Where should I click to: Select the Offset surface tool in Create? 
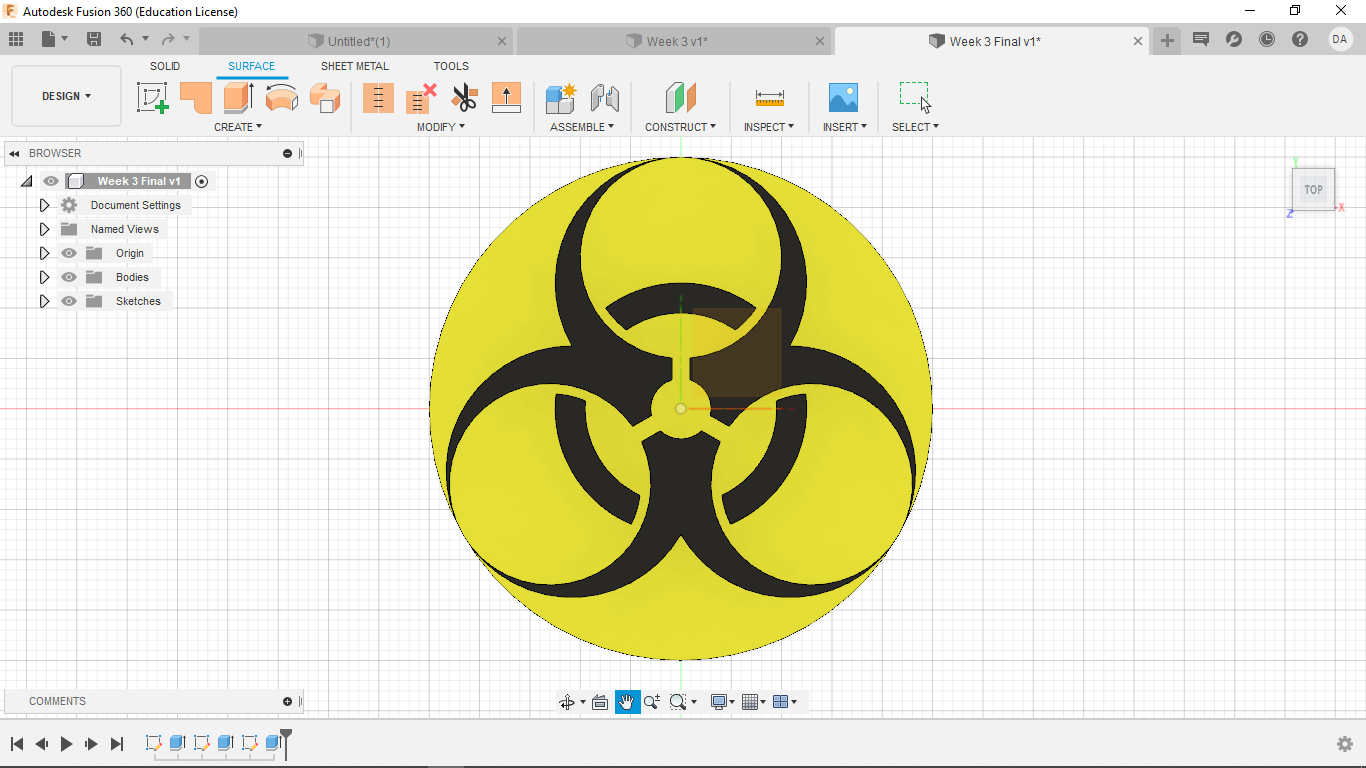(x=325, y=97)
